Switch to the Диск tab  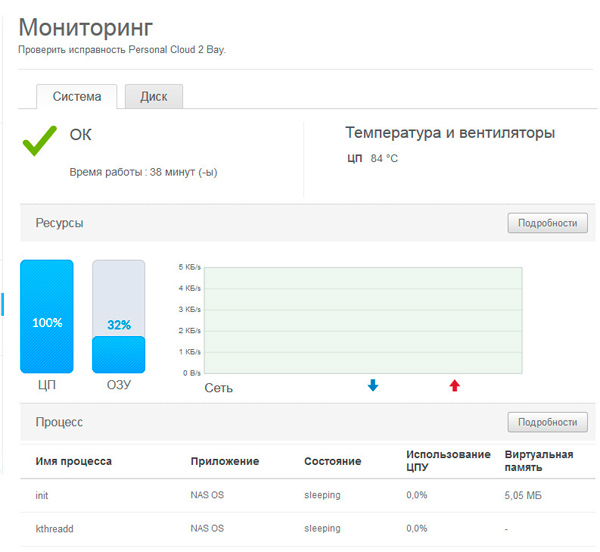click(x=153, y=97)
